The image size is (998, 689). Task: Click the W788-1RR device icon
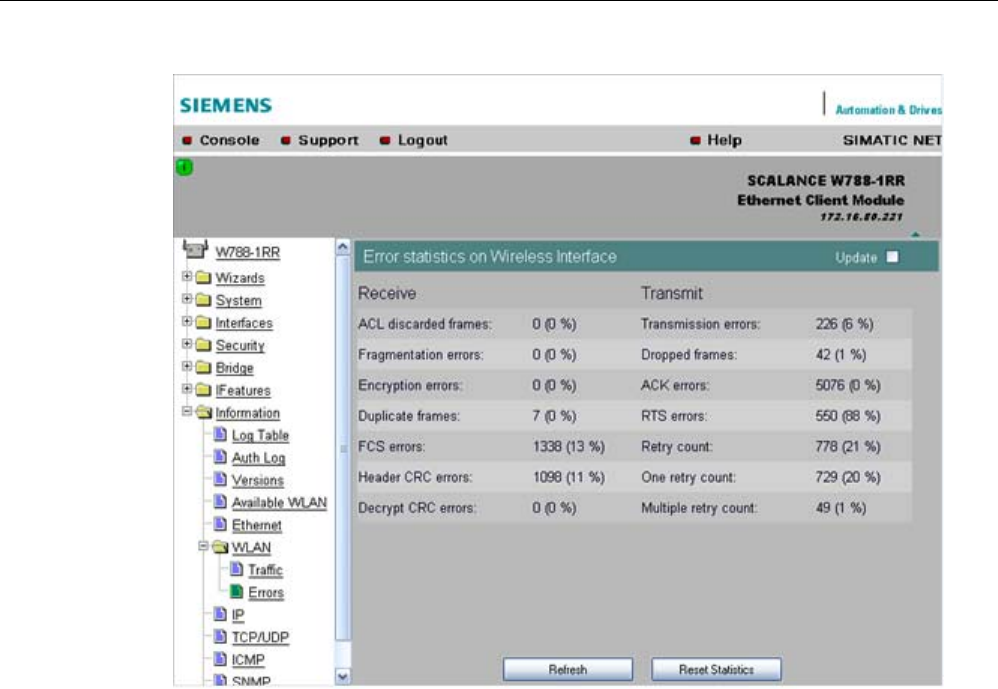195,249
